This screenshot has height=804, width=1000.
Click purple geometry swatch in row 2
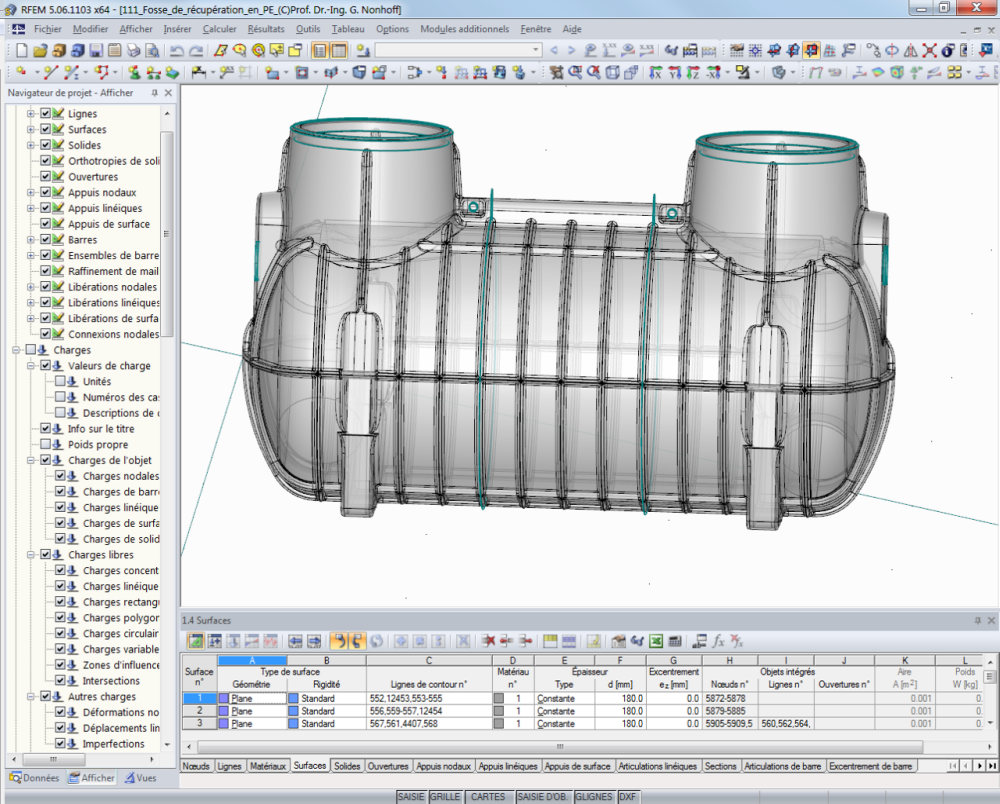224,711
